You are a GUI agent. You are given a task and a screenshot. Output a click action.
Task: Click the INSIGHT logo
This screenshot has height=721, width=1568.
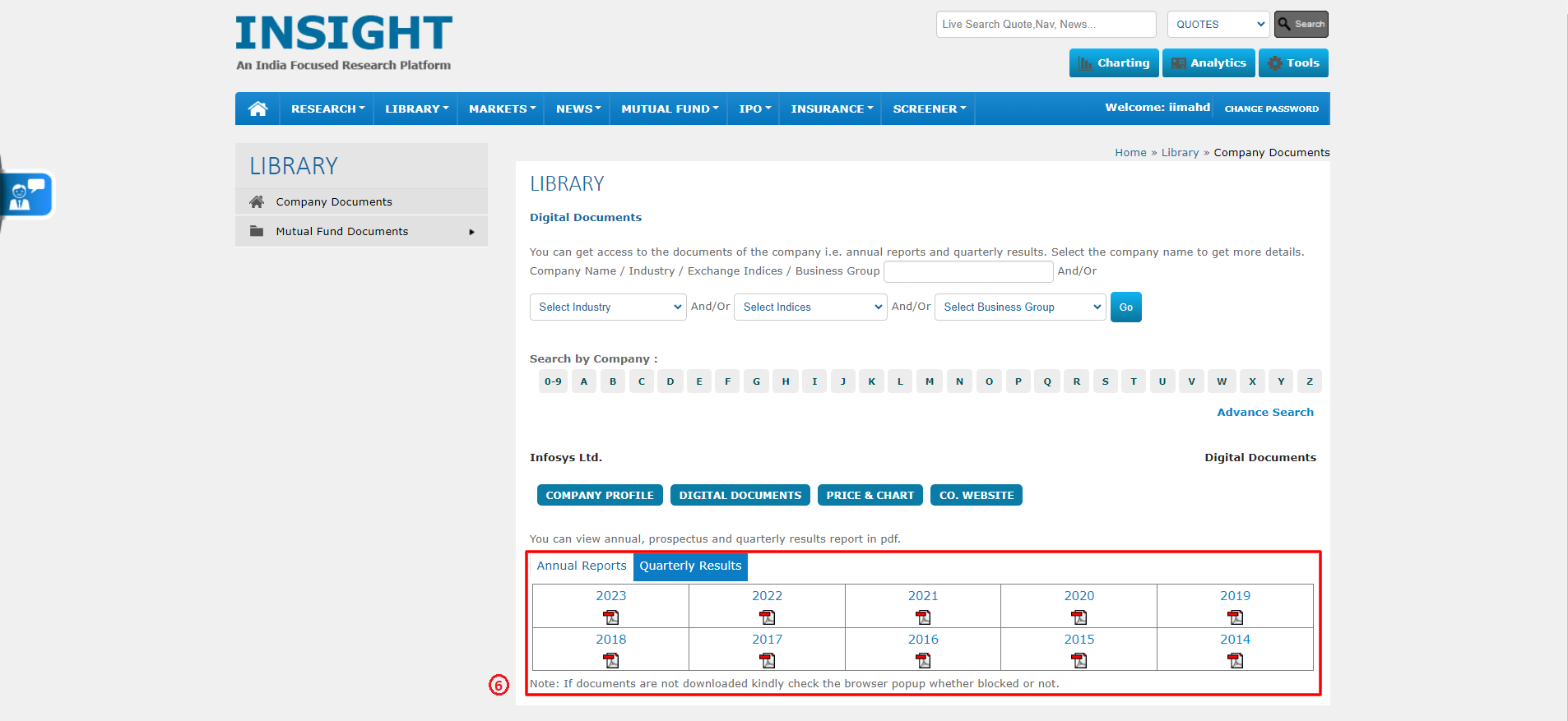click(344, 43)
